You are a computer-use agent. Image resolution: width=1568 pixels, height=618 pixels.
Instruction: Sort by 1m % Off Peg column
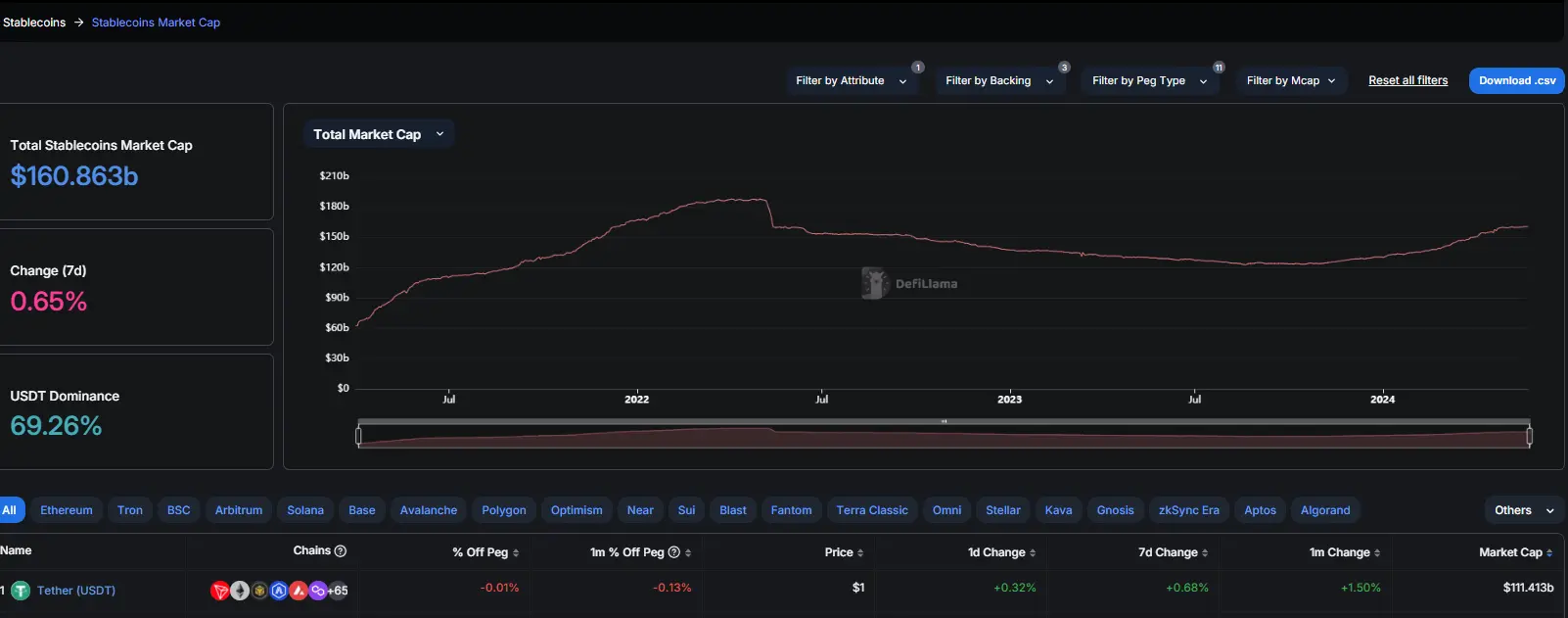[x=688, y=553]
